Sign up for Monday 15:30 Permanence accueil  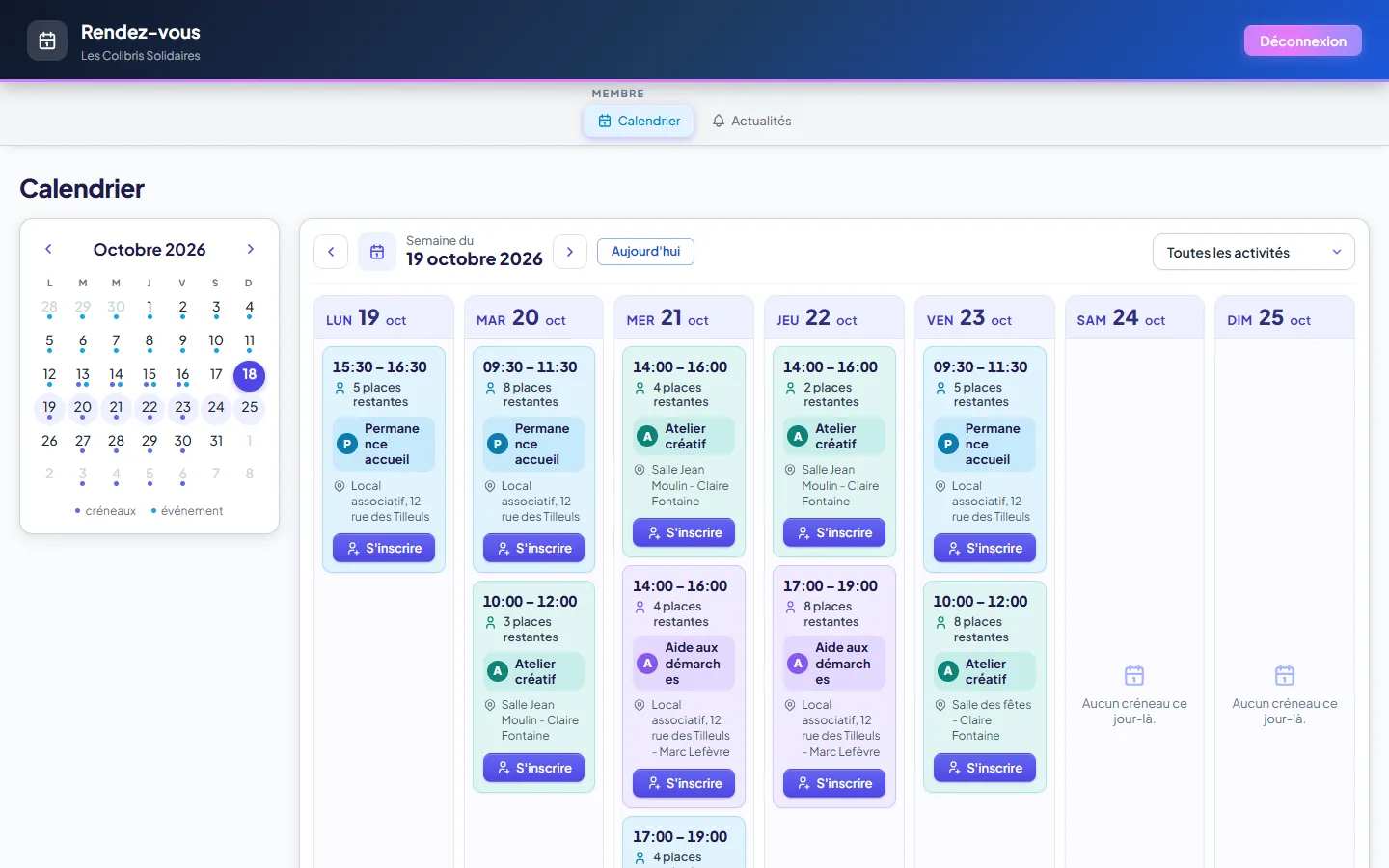pos(384,548)
